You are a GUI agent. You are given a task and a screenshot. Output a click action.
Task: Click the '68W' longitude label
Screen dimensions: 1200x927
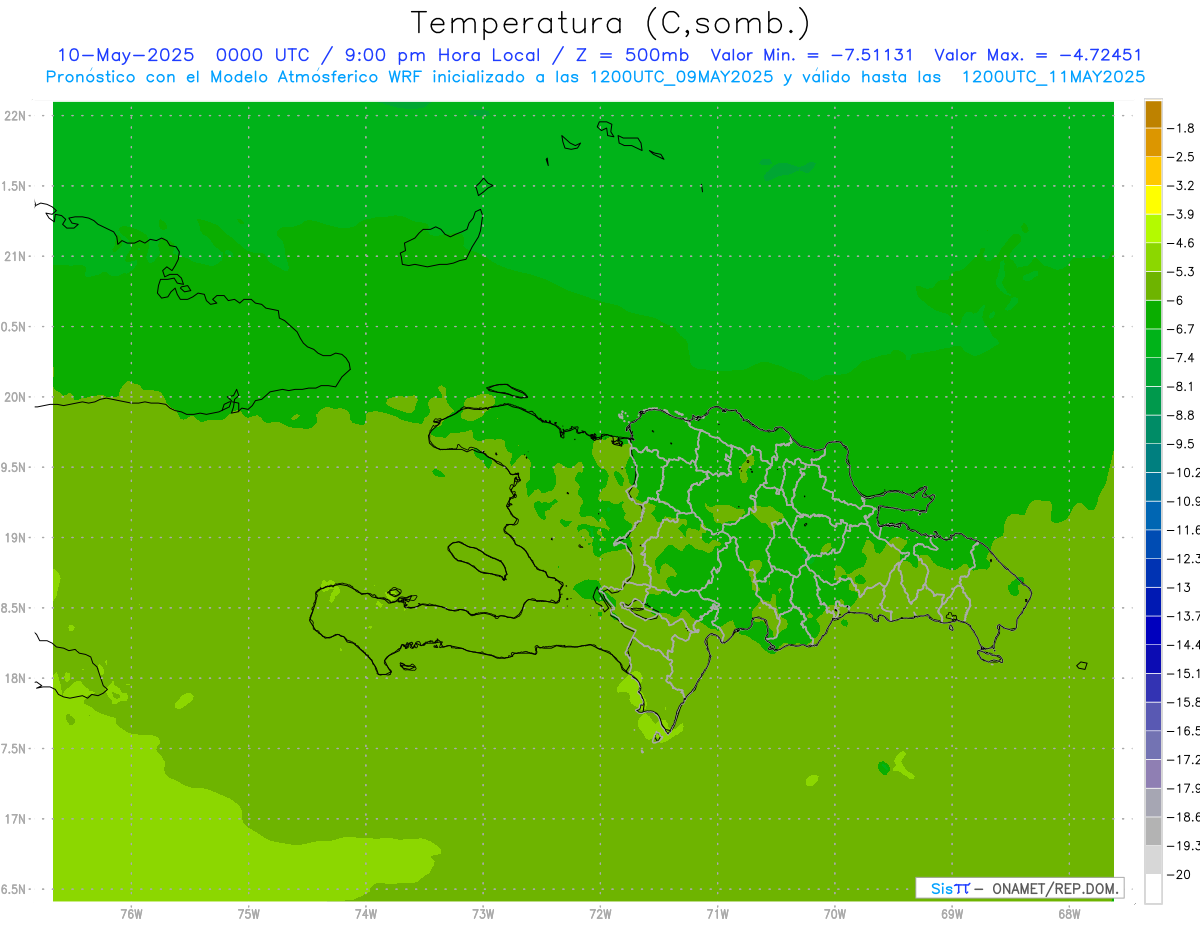[1069, 914]
